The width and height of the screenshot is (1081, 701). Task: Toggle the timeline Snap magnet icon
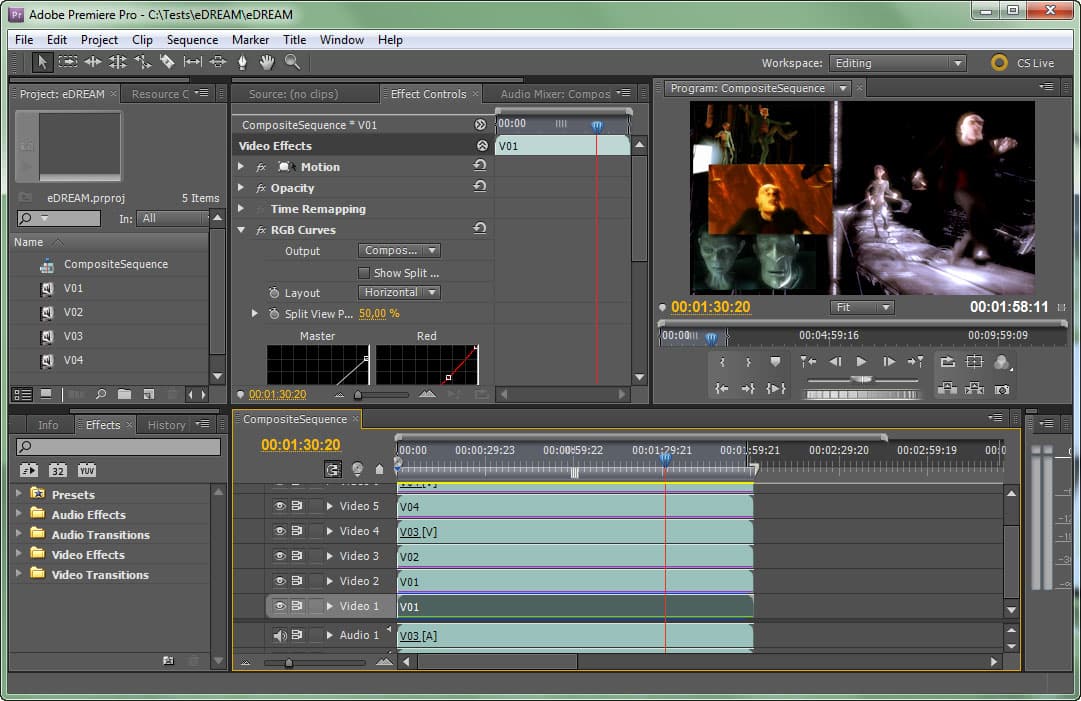click(333, 469)
